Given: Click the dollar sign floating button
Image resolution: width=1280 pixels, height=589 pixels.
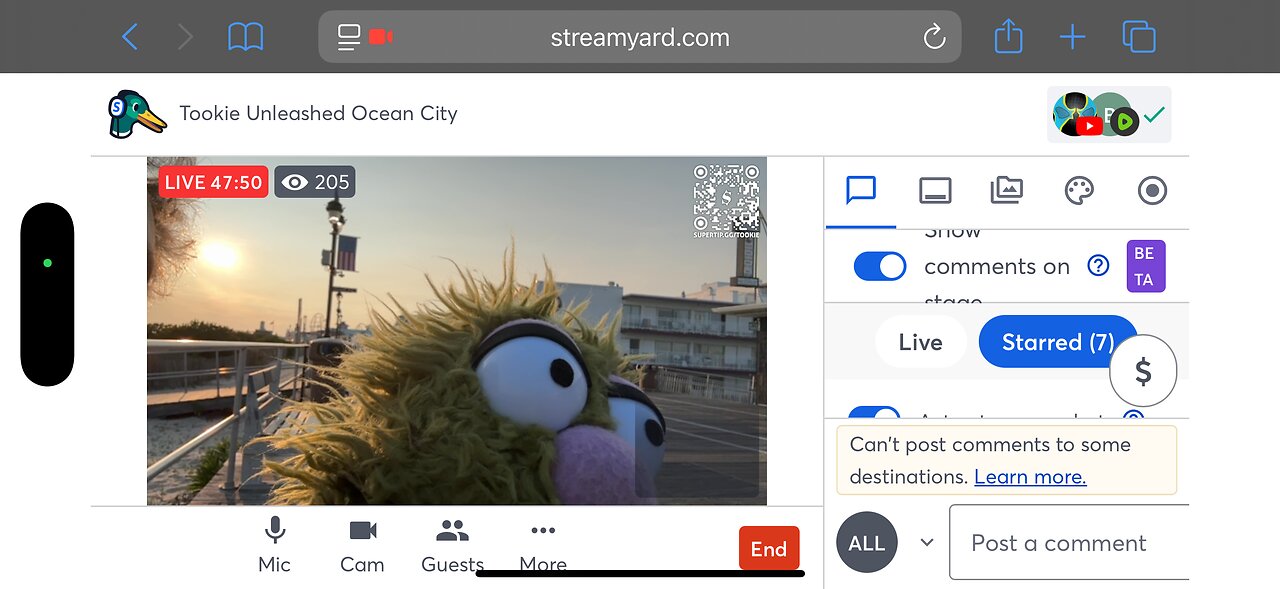Looking at the screenshot, I should point(1143,371).
